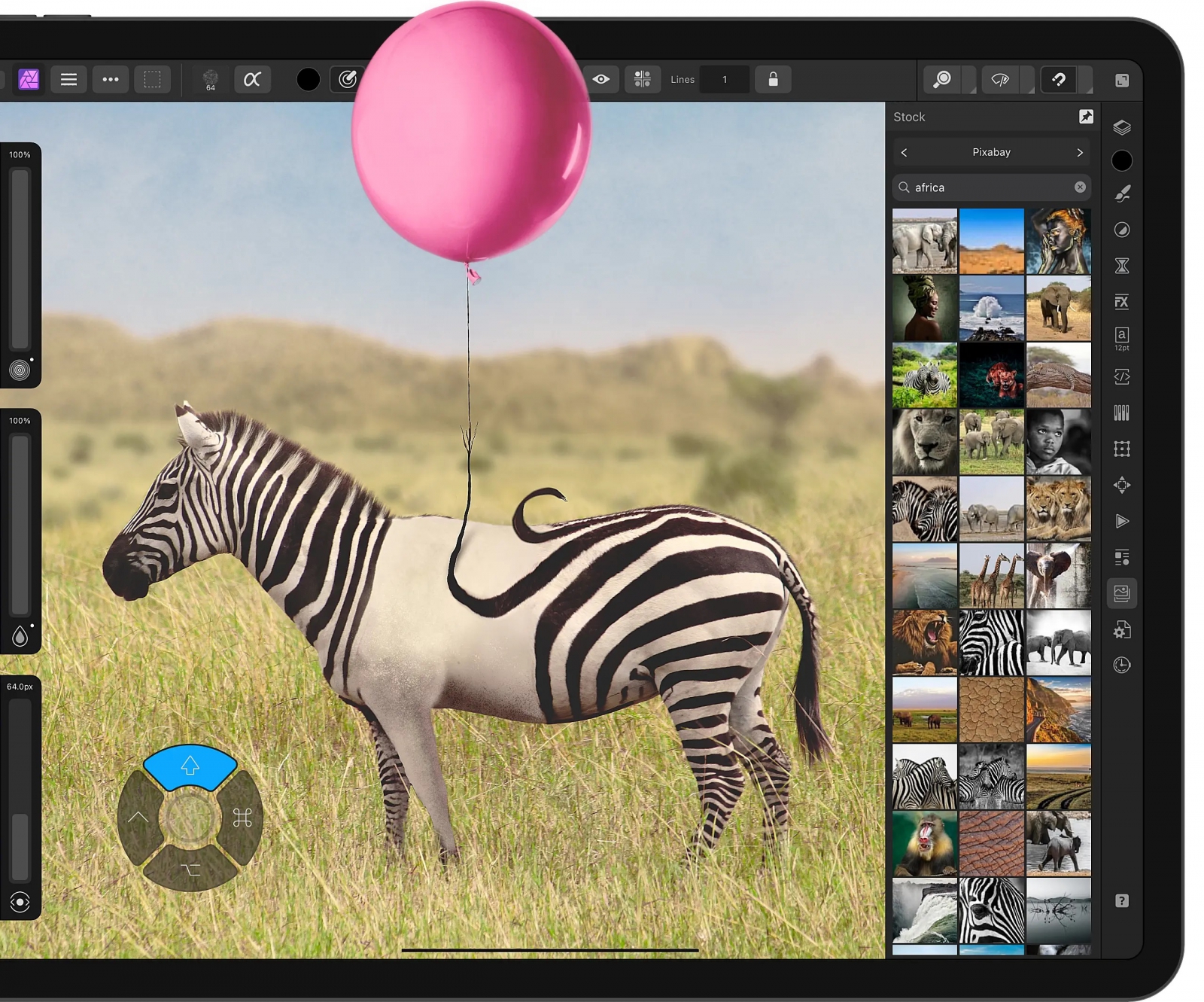Select the mandrill face stock thumbnail
The width and height of the screenshot is (1204, 1002).
click(925, 843)
